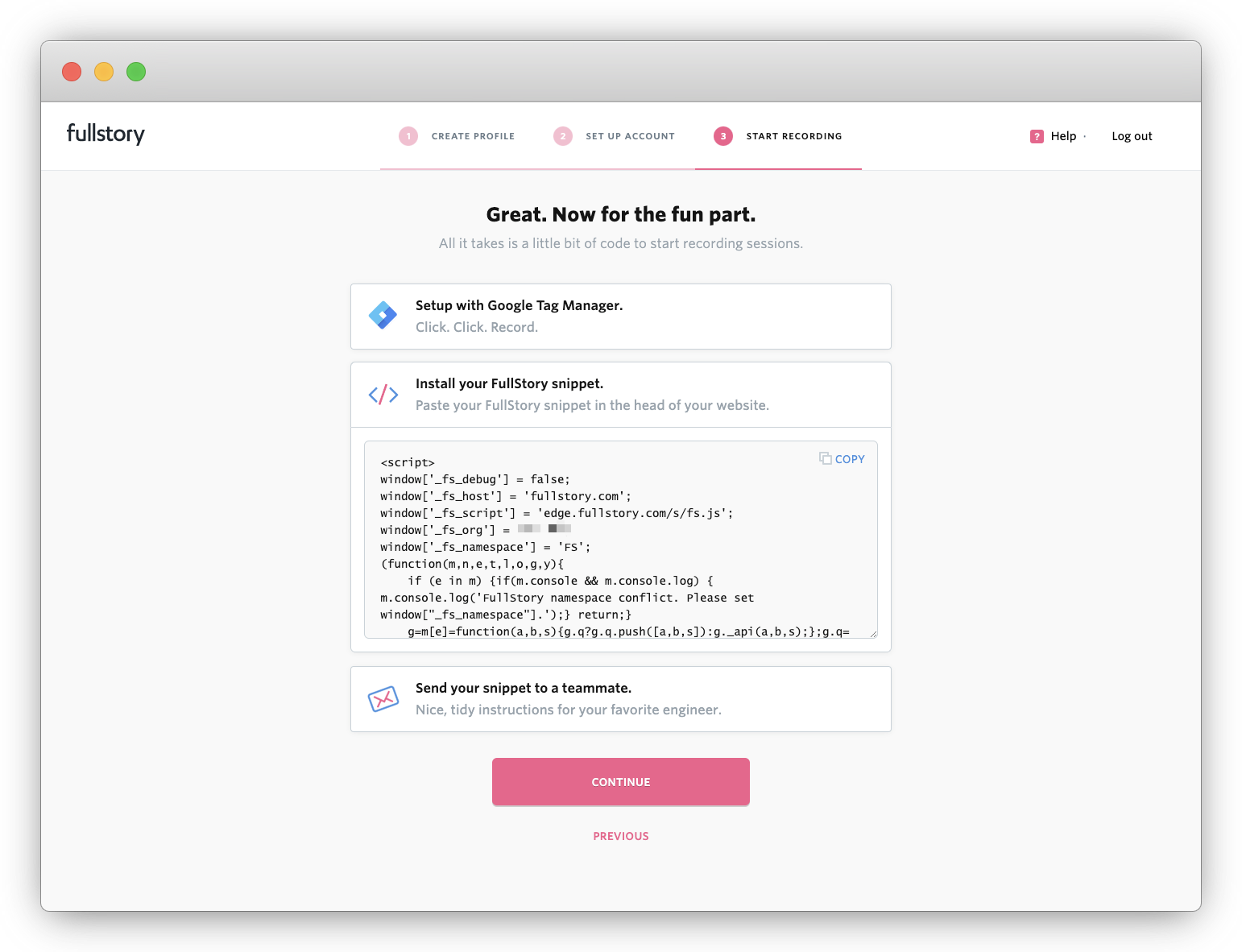This screenshot has height=952, width=1242.
Task: Click the step 3 number badge
Action: (723, 136)
